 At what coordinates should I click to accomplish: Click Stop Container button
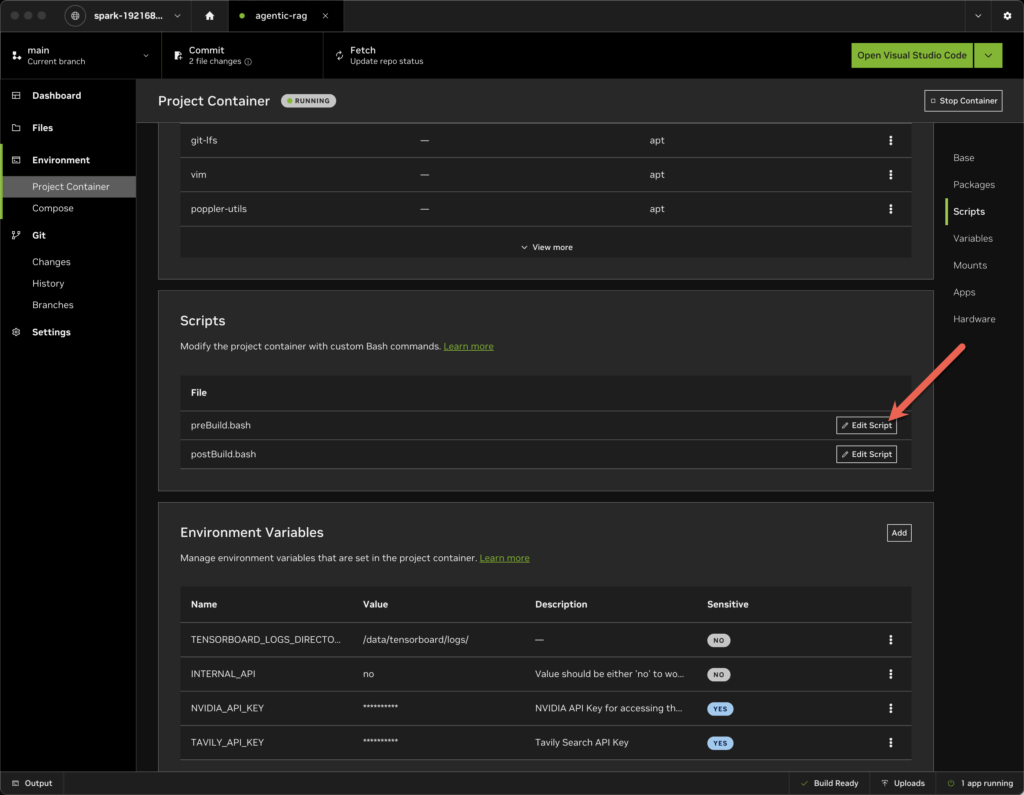point(963,101)
